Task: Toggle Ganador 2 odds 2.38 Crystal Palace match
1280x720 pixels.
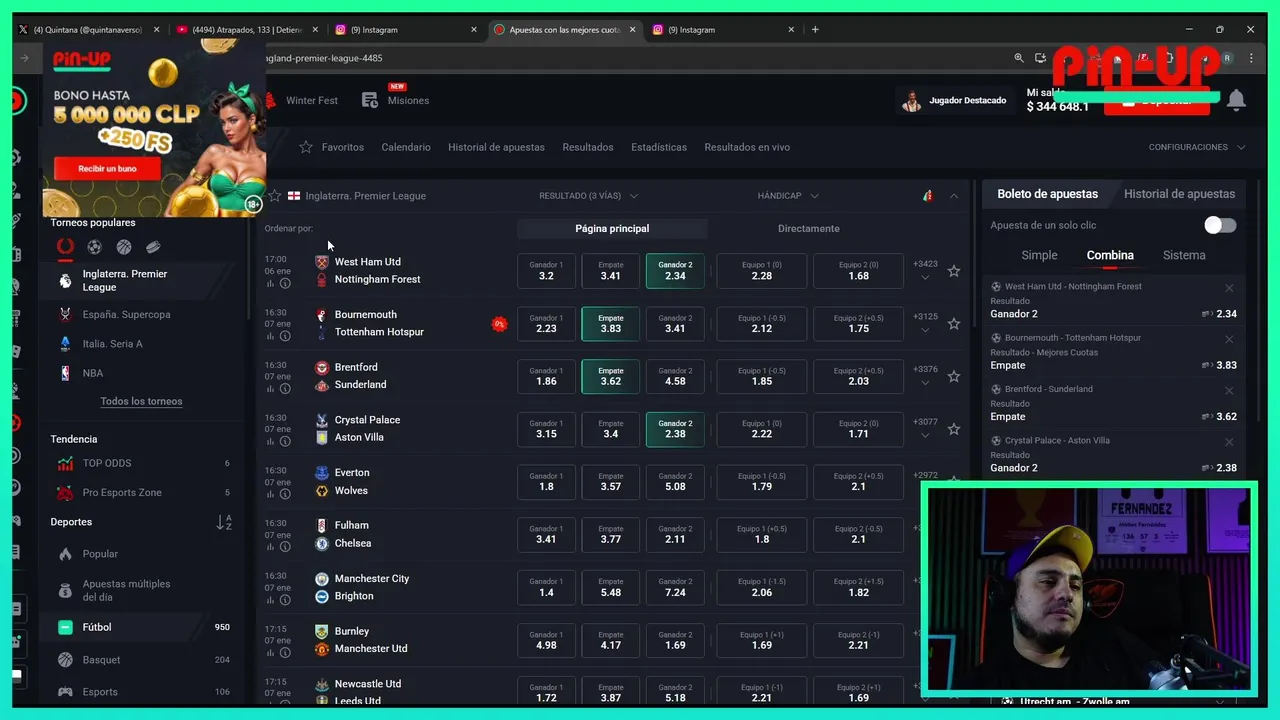Action: click(x=675, y=429)
